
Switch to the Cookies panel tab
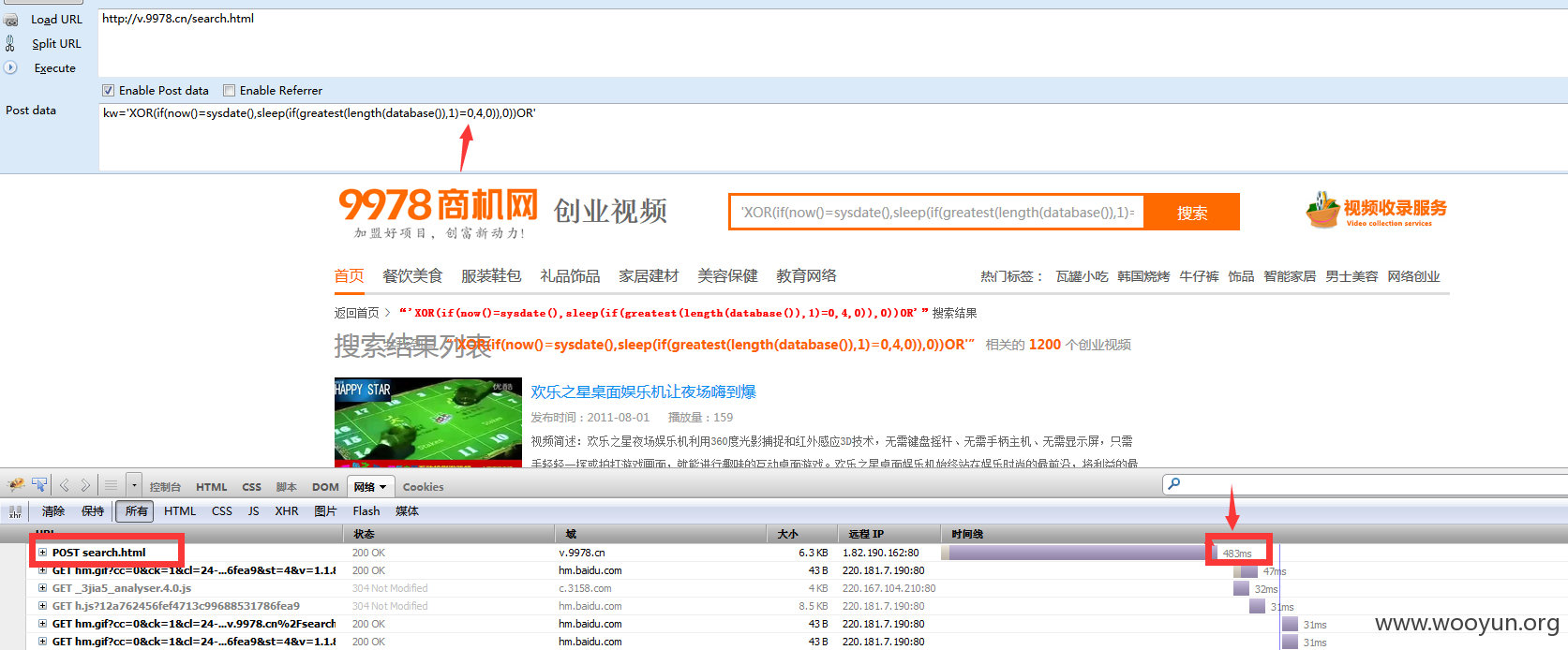[x=424, y=487]
